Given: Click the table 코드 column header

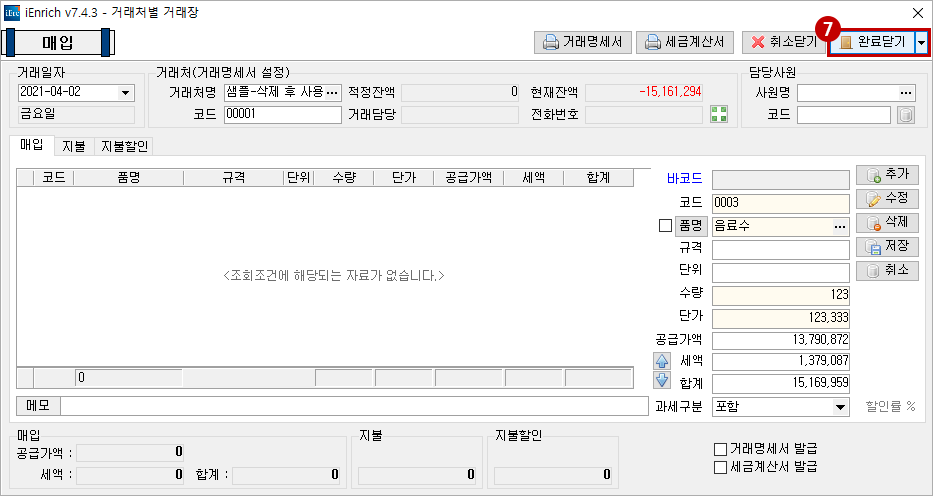Looking at the screenshot, I should (54, 177).
